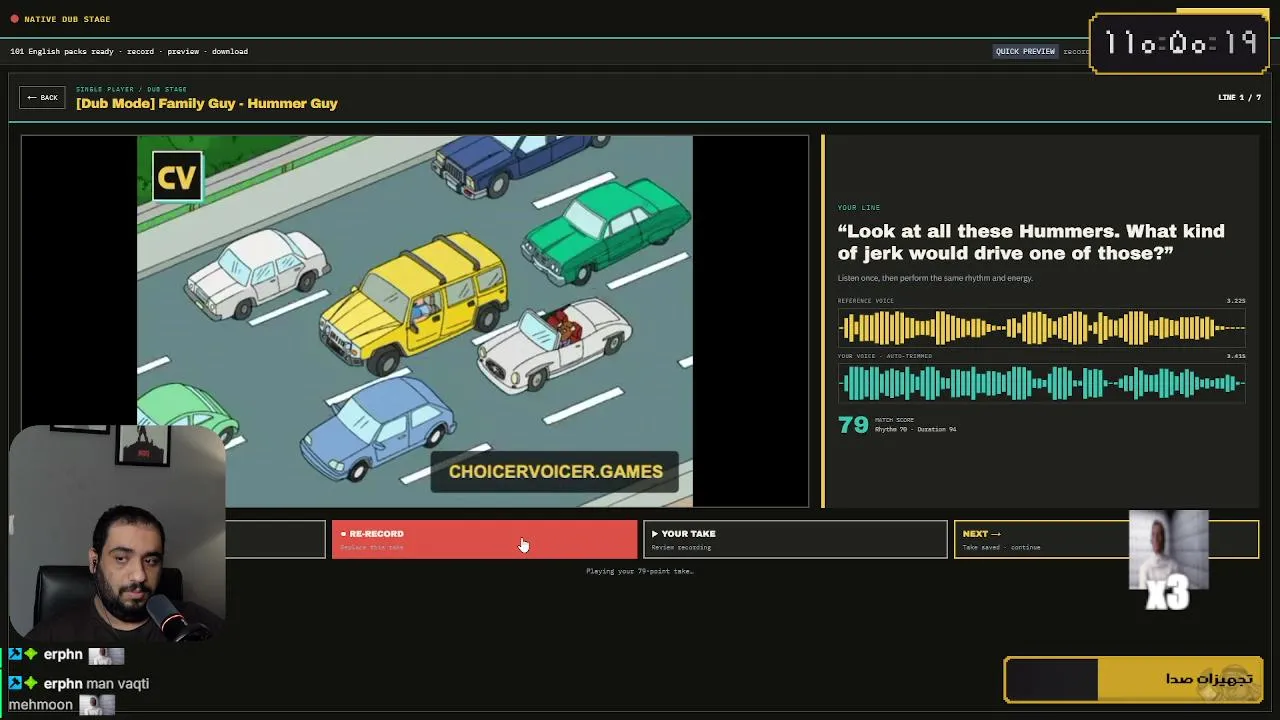Play back Your Take recording
Viewport: 1280px width, 720px height.
[795, 540]
